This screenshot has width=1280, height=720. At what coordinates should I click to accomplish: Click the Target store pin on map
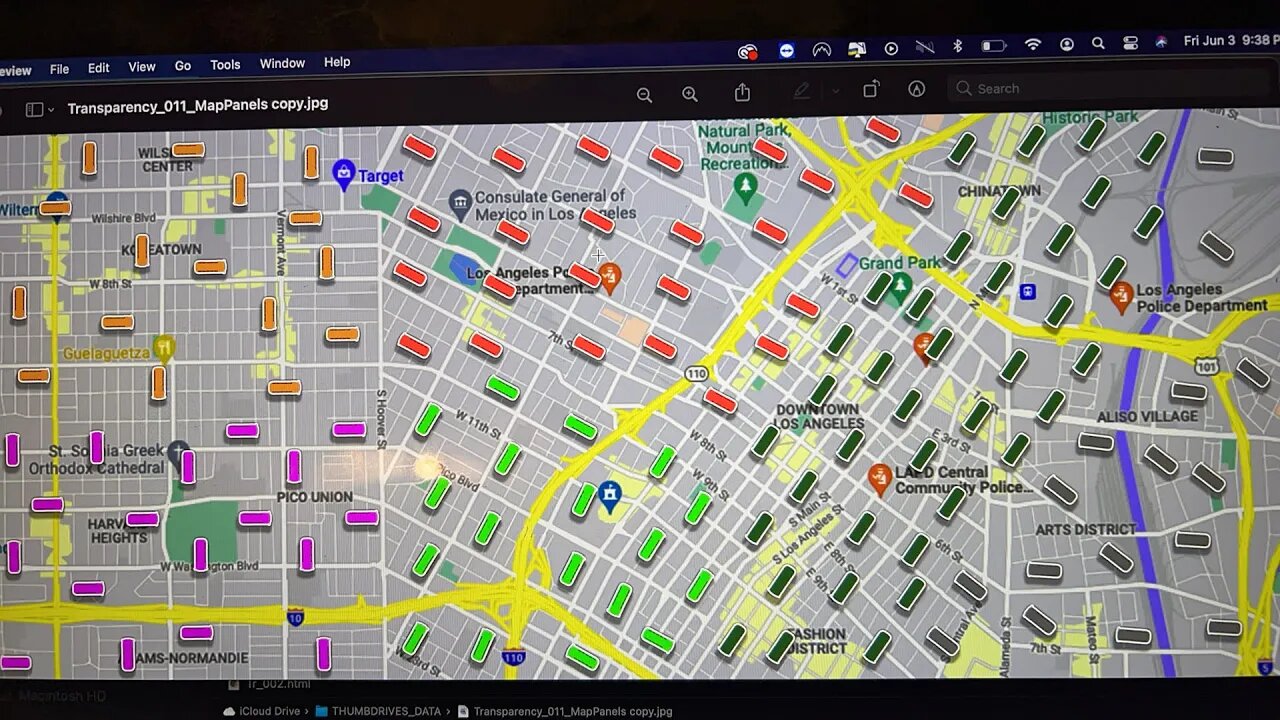pyautogui.click(x=344, y=173)
